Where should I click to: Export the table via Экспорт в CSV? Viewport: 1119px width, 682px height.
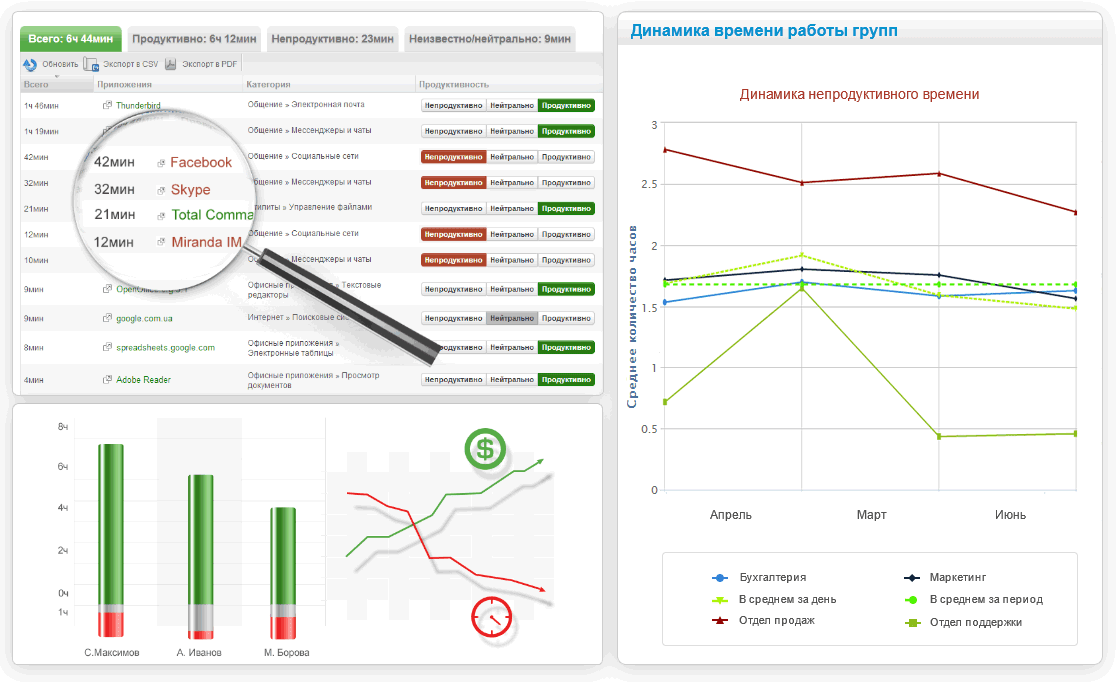(121, 64)
